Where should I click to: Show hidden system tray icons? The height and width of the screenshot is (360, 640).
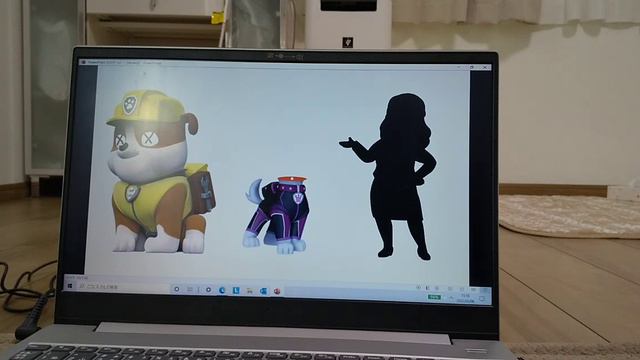[451, 298]
